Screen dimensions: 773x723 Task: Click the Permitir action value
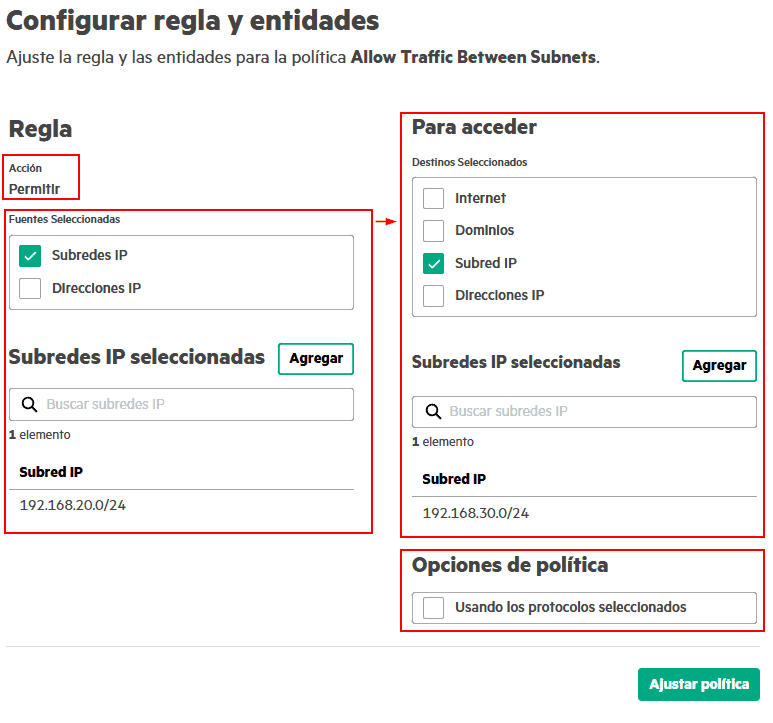pyautogui.click(x=34, y=188)
